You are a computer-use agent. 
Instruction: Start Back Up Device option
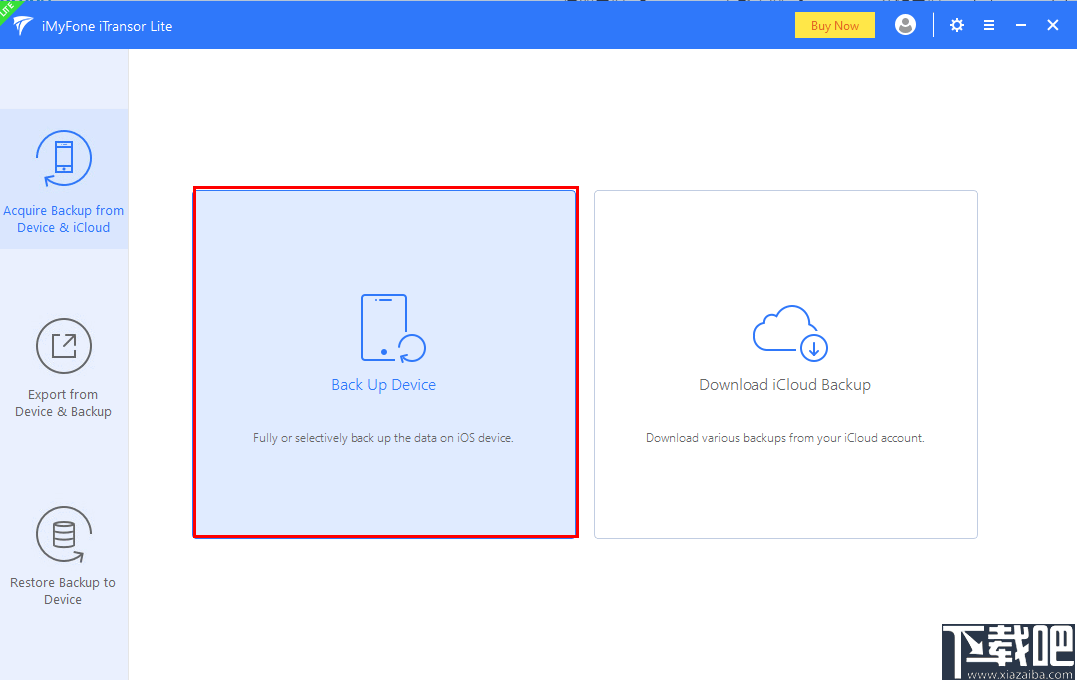pyautogui.click(x=384, y=384)
